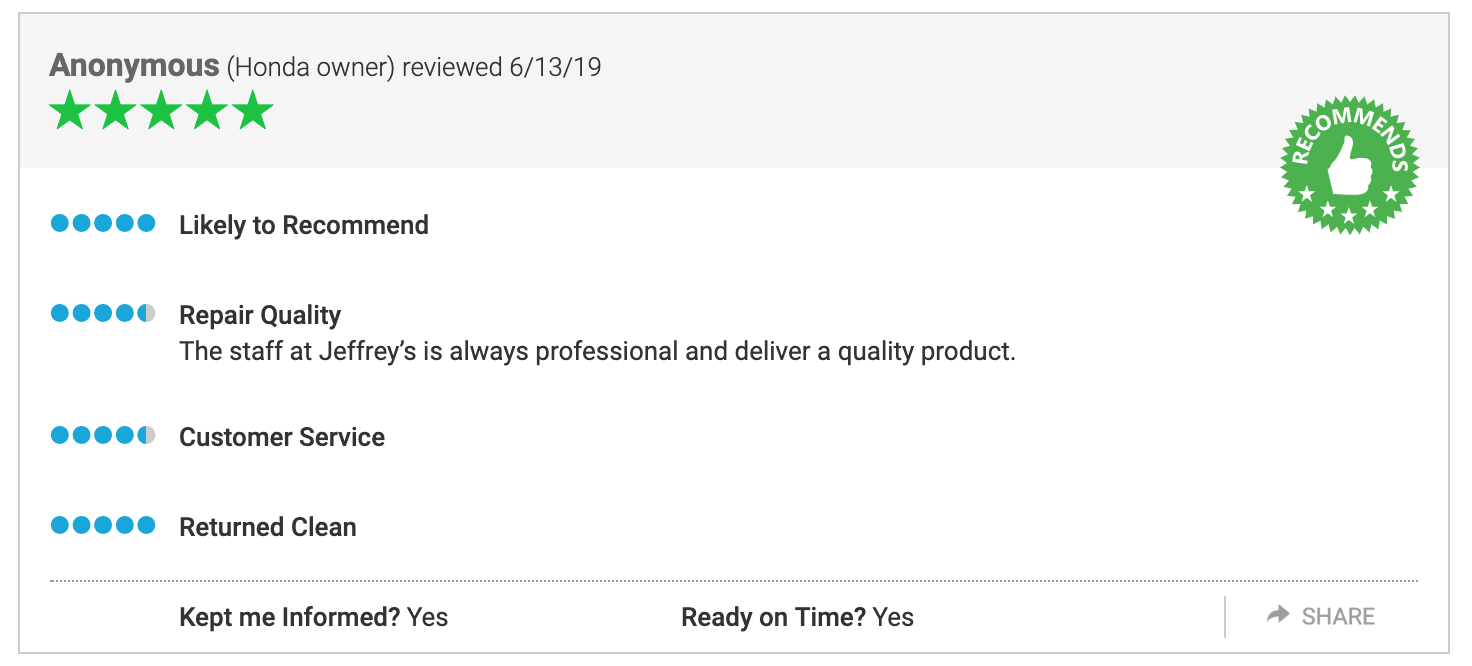Click the SHARE link text

[x=1338, y=616]
